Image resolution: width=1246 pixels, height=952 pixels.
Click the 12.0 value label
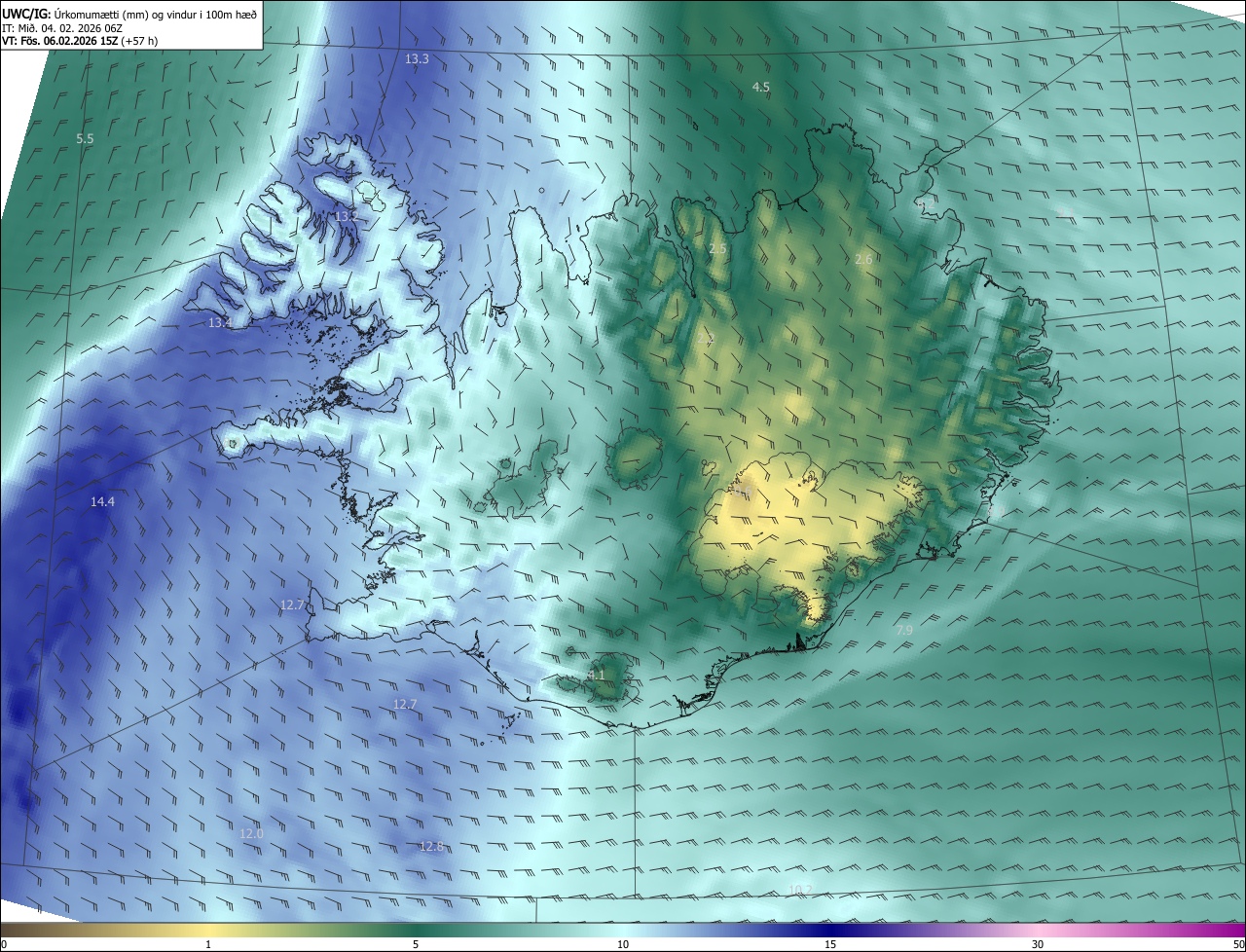(x=251, y=833)
